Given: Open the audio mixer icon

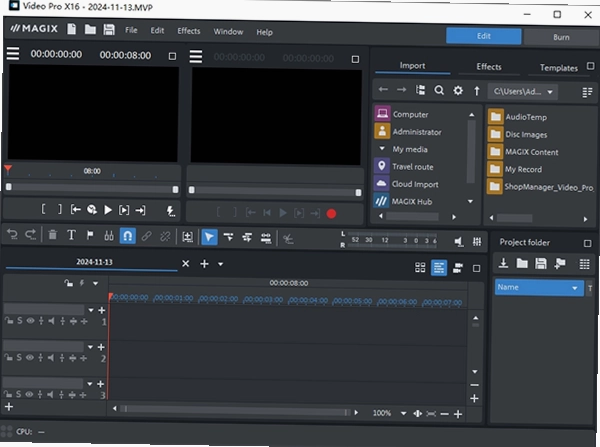Looking at the screenshot, I should tap(477, 241).
